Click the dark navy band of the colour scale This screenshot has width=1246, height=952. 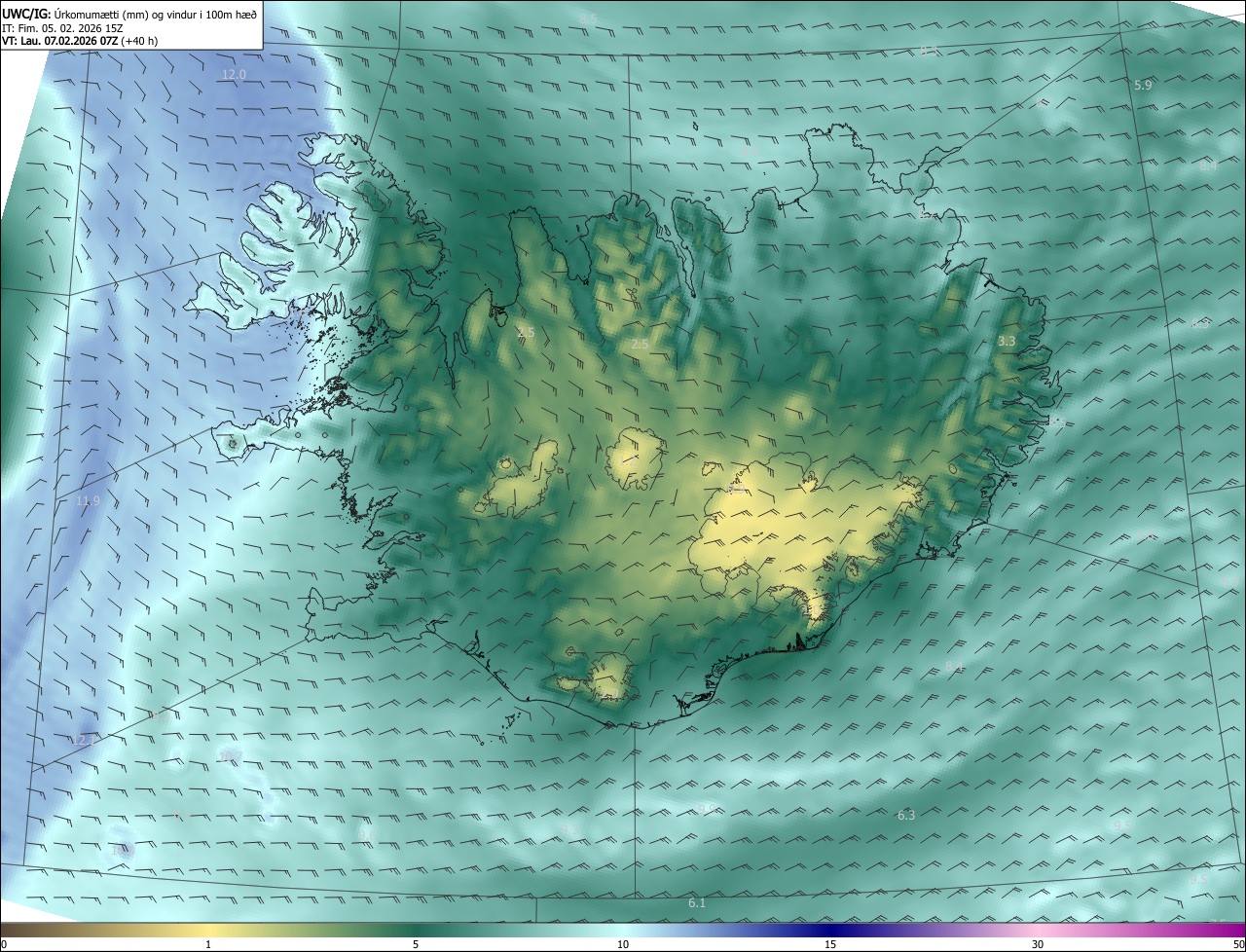(x=830, y=930)
